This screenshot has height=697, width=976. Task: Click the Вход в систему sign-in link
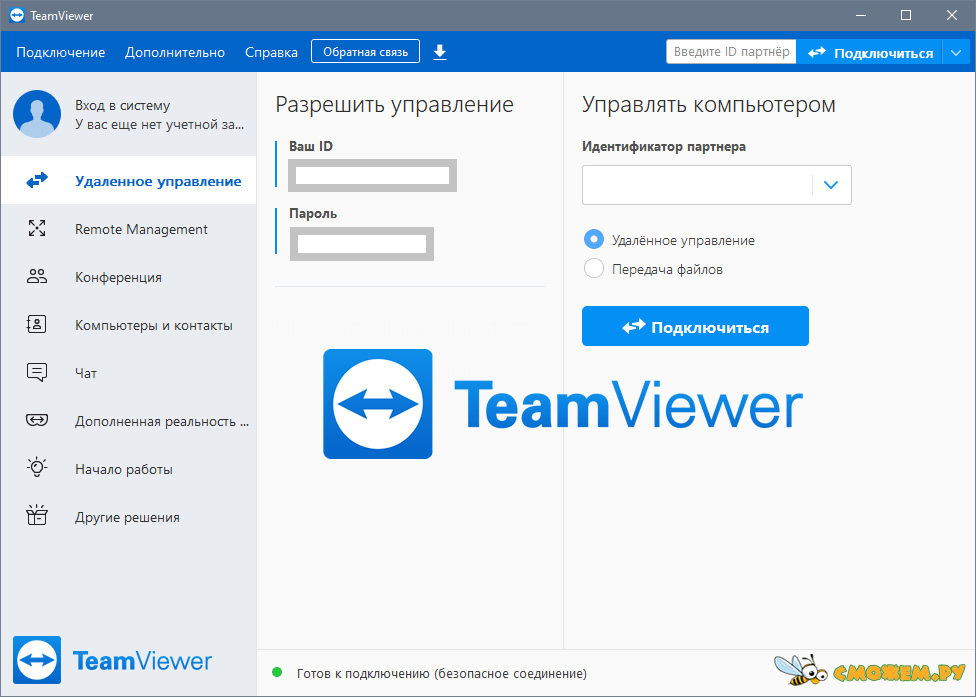click(123, 105)
